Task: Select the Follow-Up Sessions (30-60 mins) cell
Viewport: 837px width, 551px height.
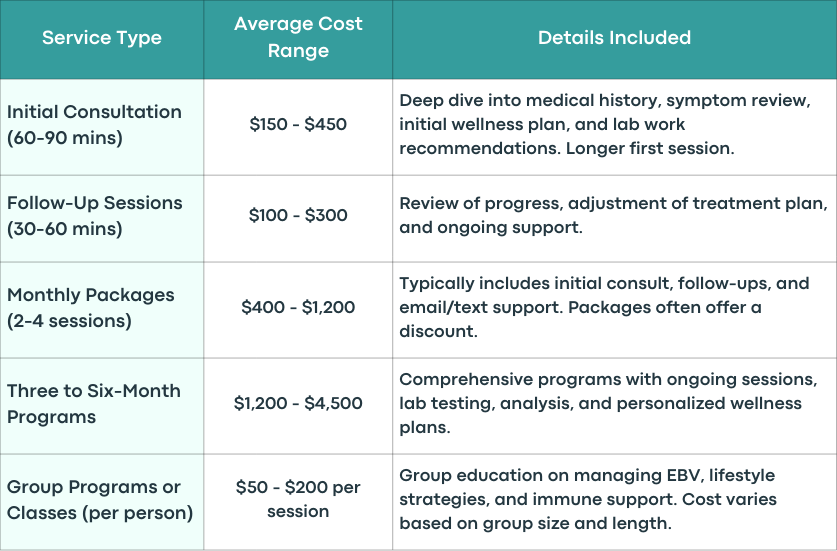Action: click(x=101, y=218)
